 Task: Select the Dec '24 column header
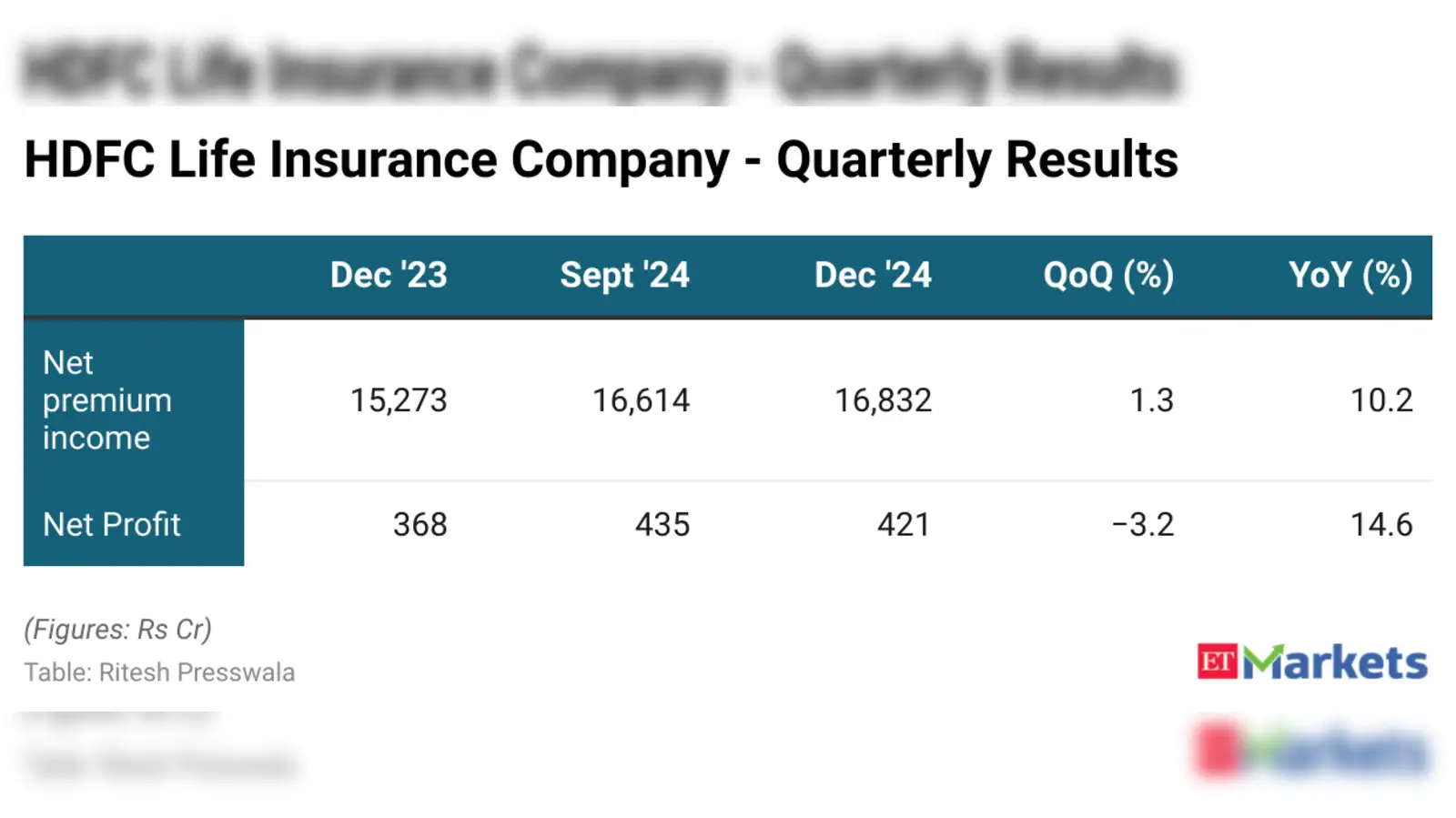point(873,275)
